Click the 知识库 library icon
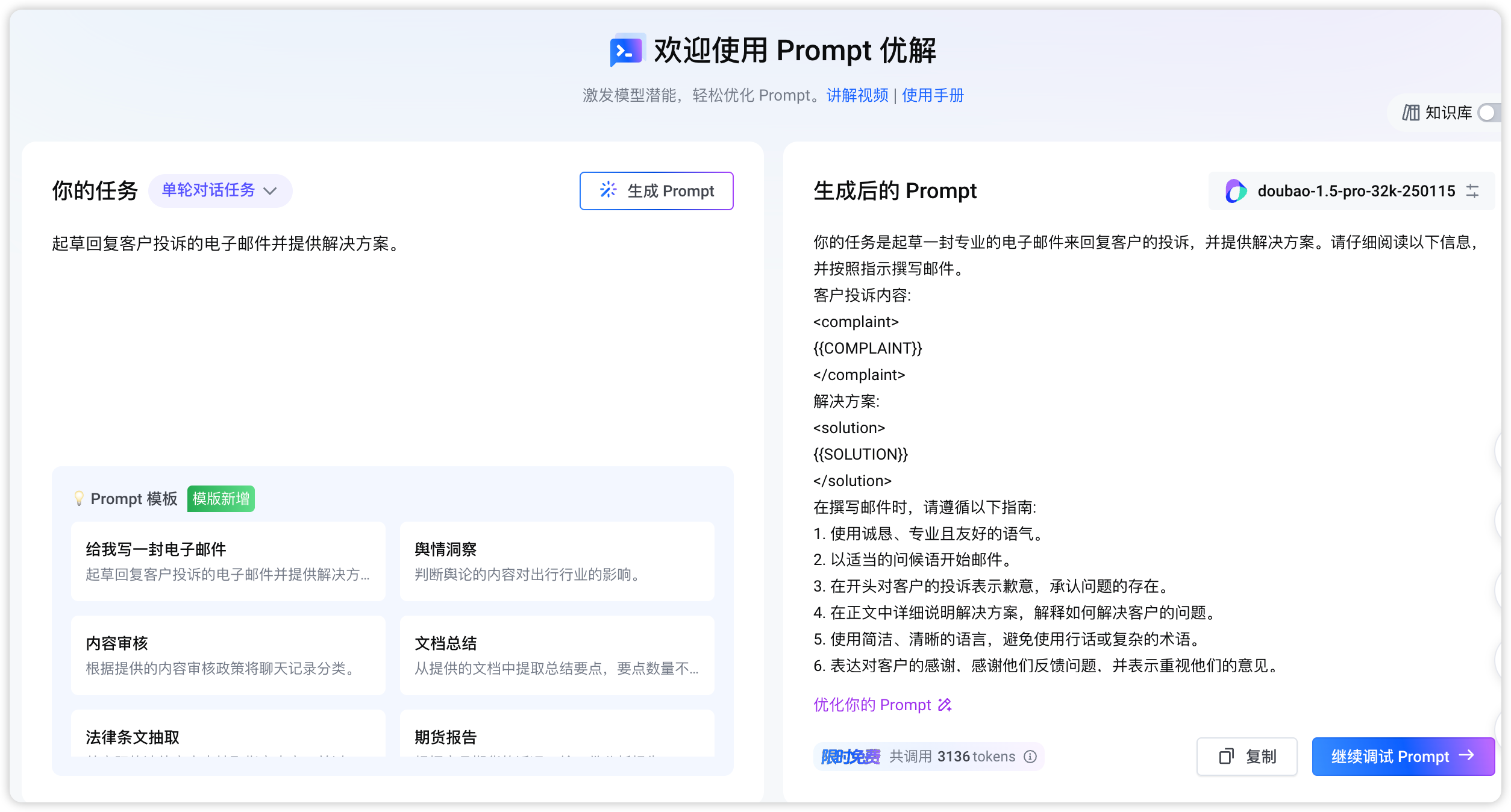Screen dimensions: 1511x812 click(1410, 113)
